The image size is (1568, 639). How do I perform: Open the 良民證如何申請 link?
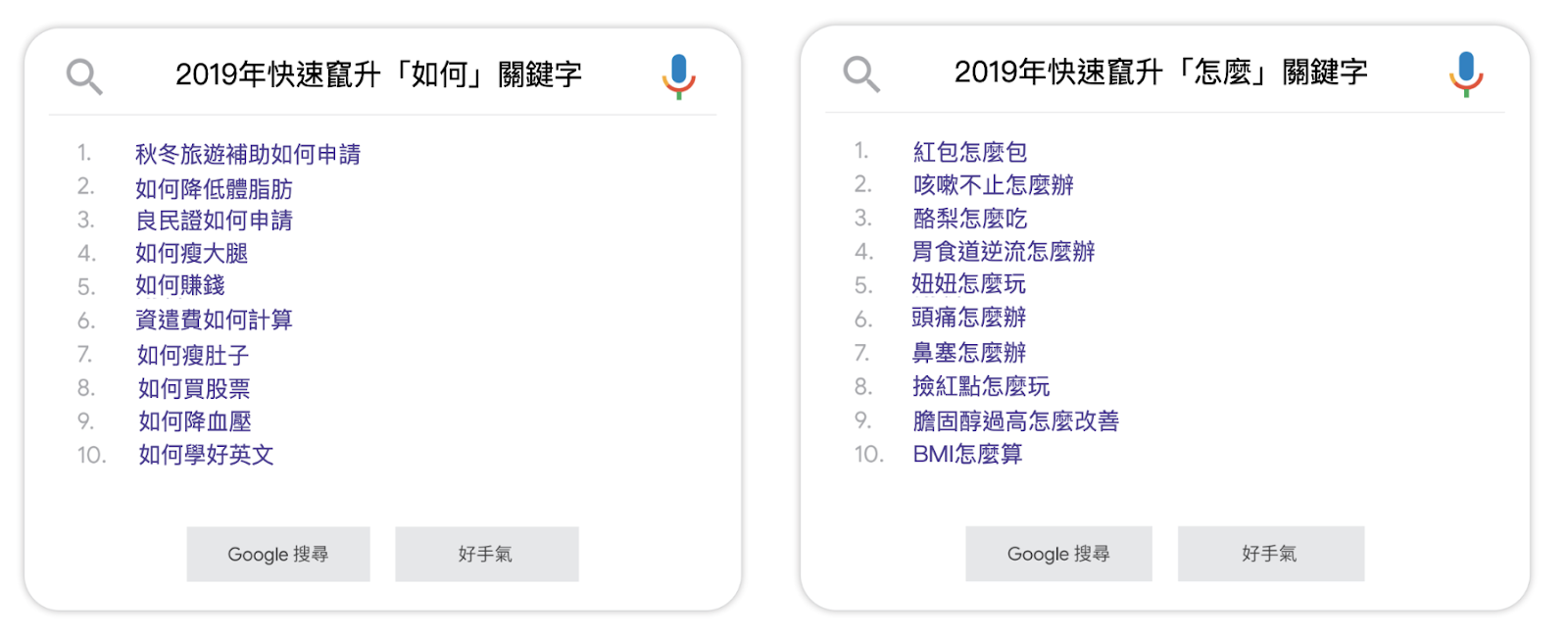point(214,221)
